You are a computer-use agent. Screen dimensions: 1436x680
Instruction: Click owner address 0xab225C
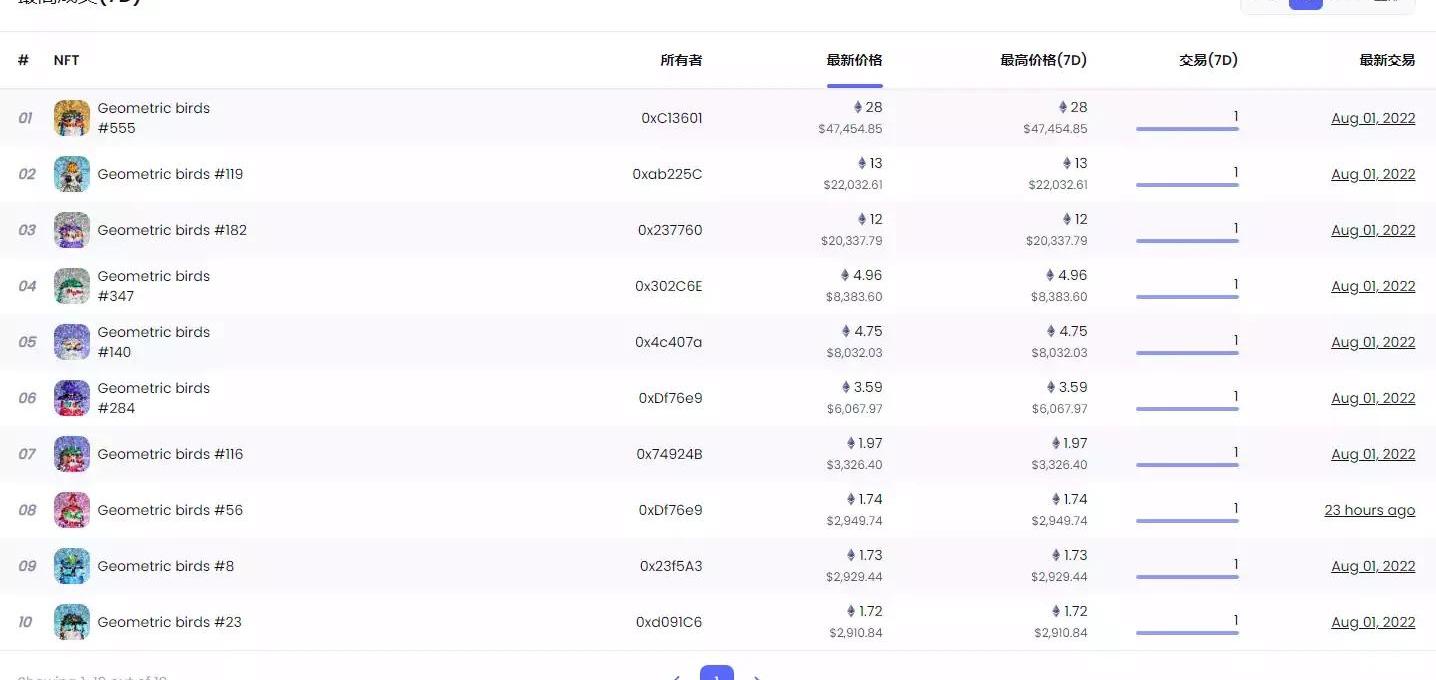click(x=667, y=174)
